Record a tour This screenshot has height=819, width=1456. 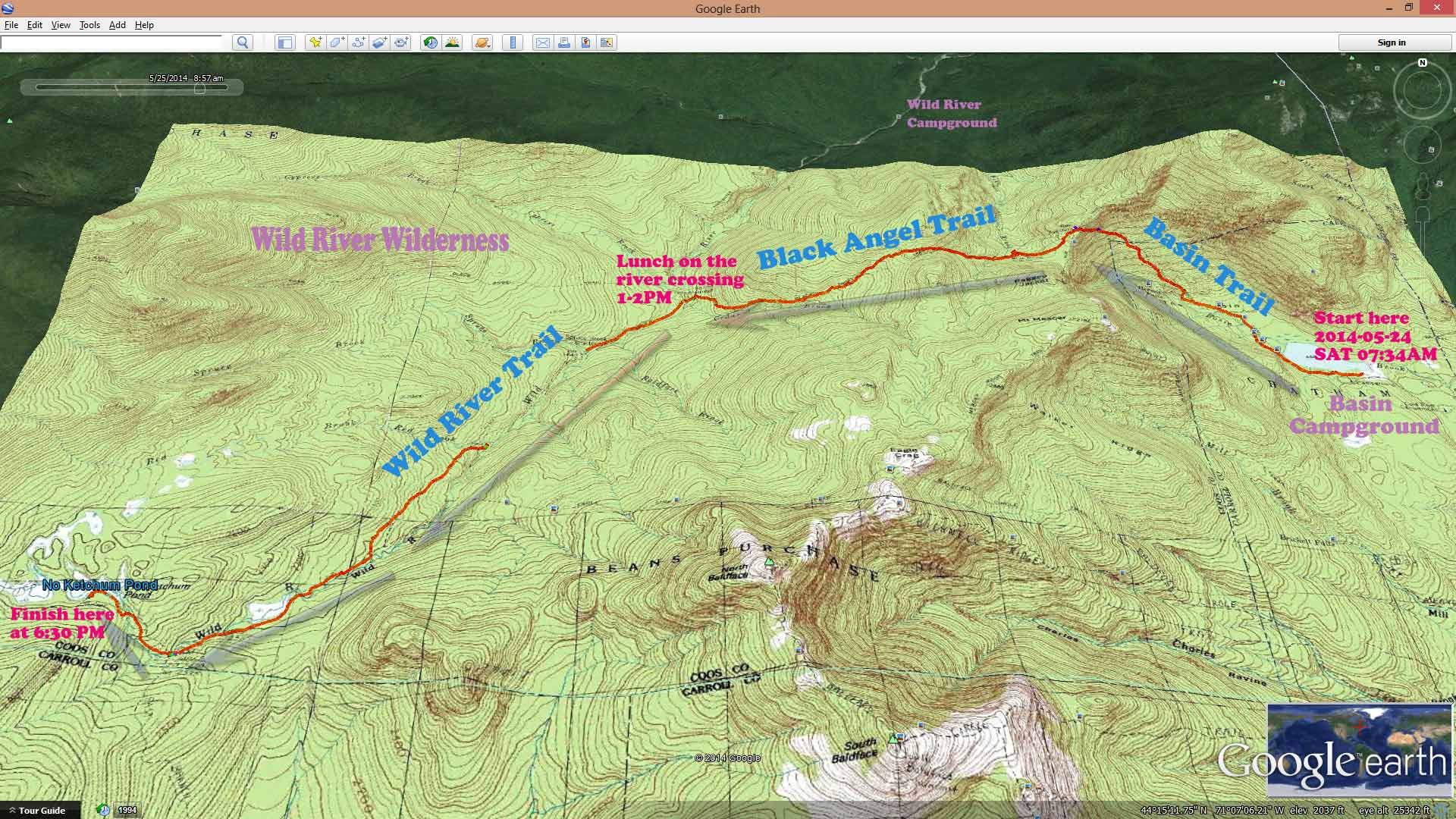401,42
